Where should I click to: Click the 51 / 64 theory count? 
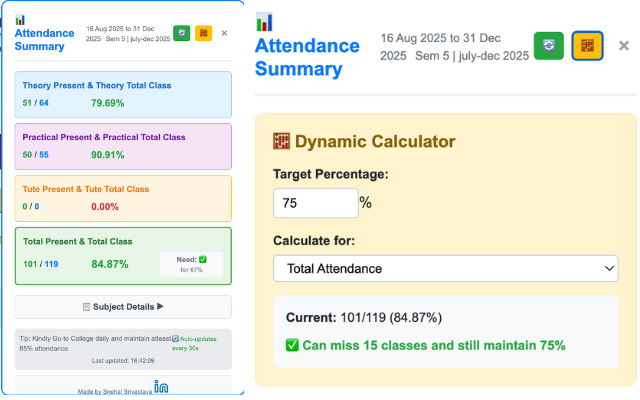(x=36, y=103)
